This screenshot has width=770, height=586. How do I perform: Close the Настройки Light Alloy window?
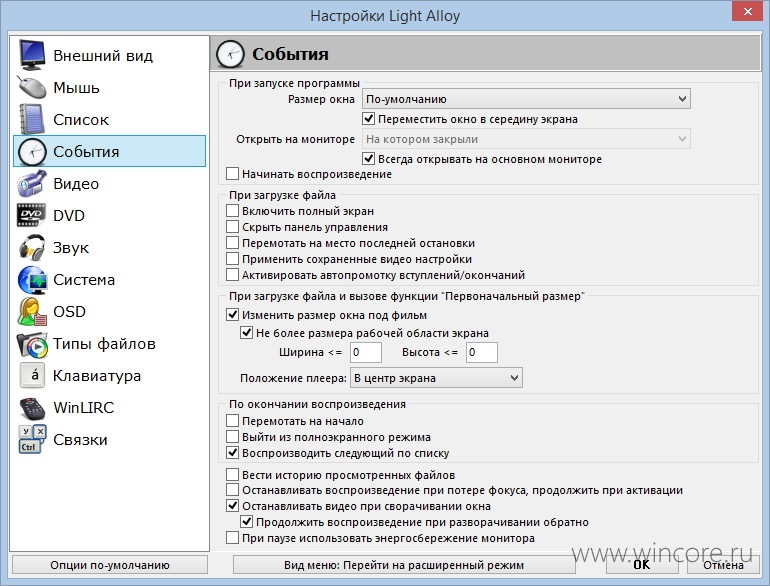pyautogui.click(x=747, y=11)
